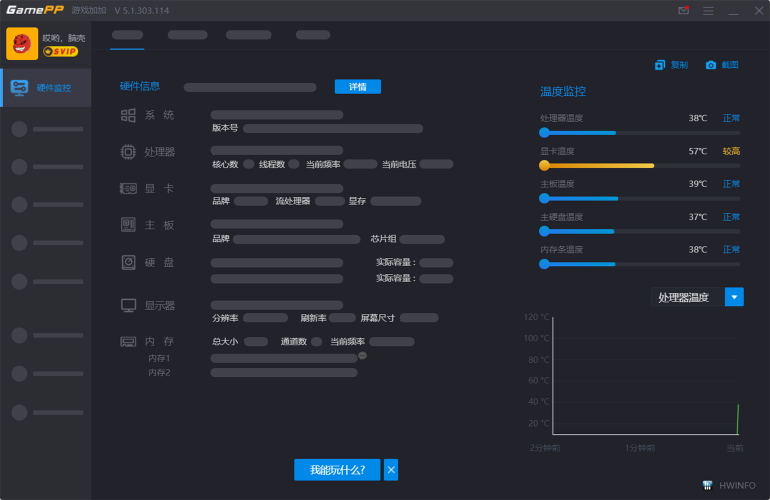The width and height of the screenshot is (770, 500).
Task: Click the 详情 details button
Action: click(x=357, y=87)
